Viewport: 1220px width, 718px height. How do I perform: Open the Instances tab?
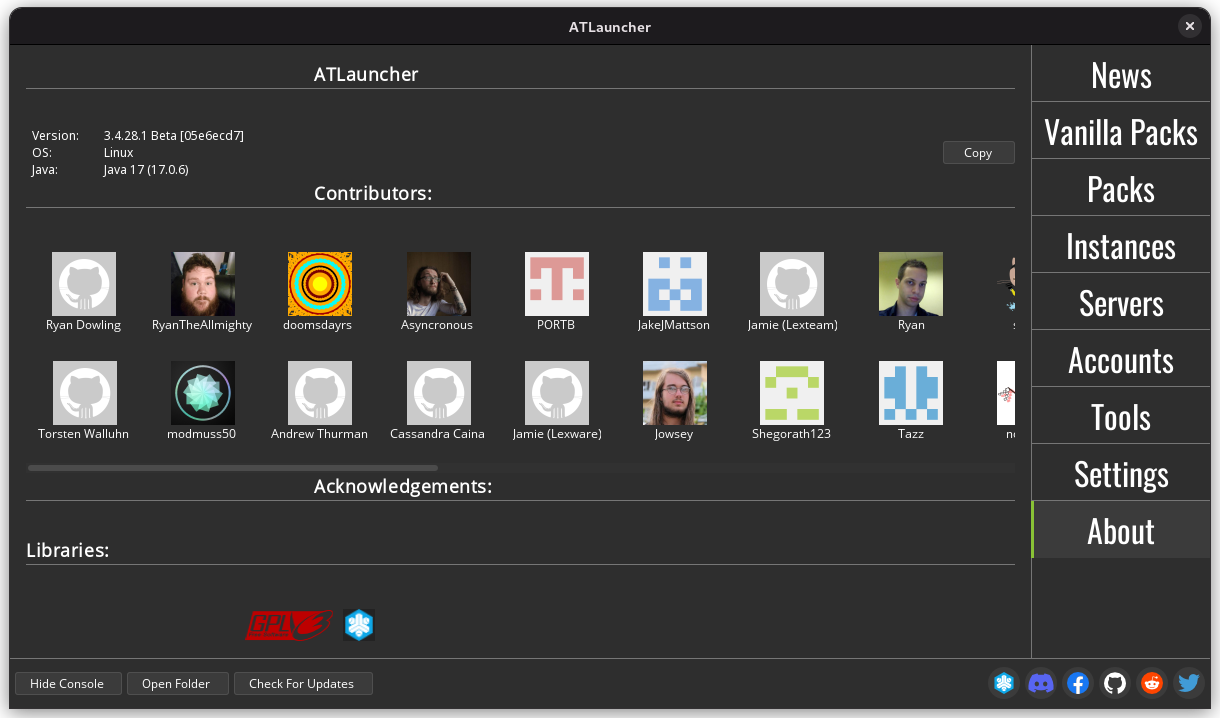[x=1121, y=245]
